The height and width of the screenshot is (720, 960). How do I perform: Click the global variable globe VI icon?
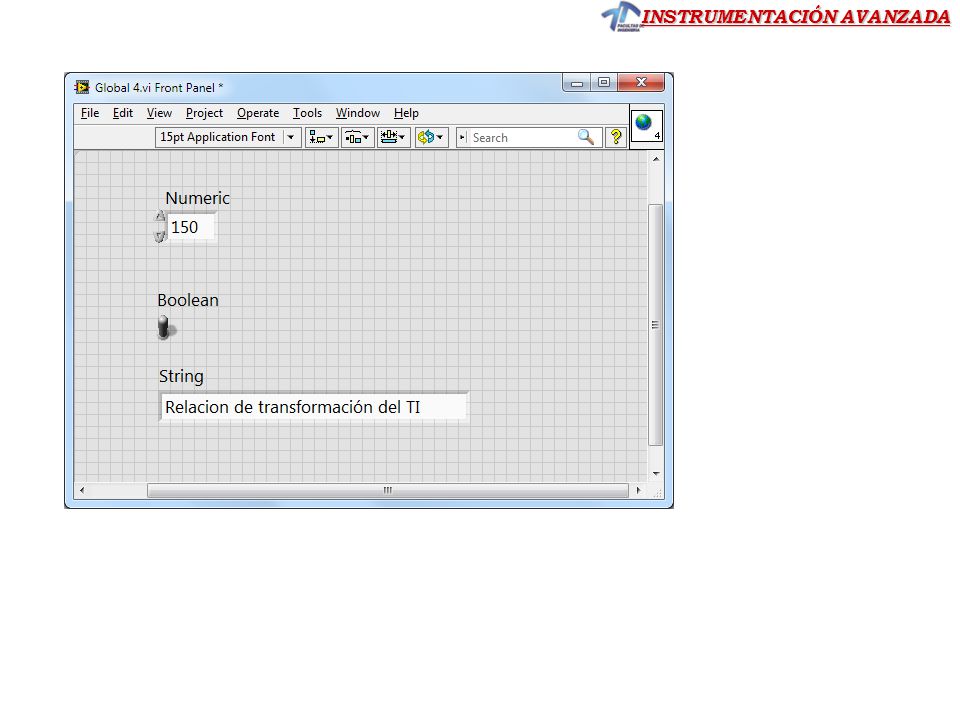647,126
